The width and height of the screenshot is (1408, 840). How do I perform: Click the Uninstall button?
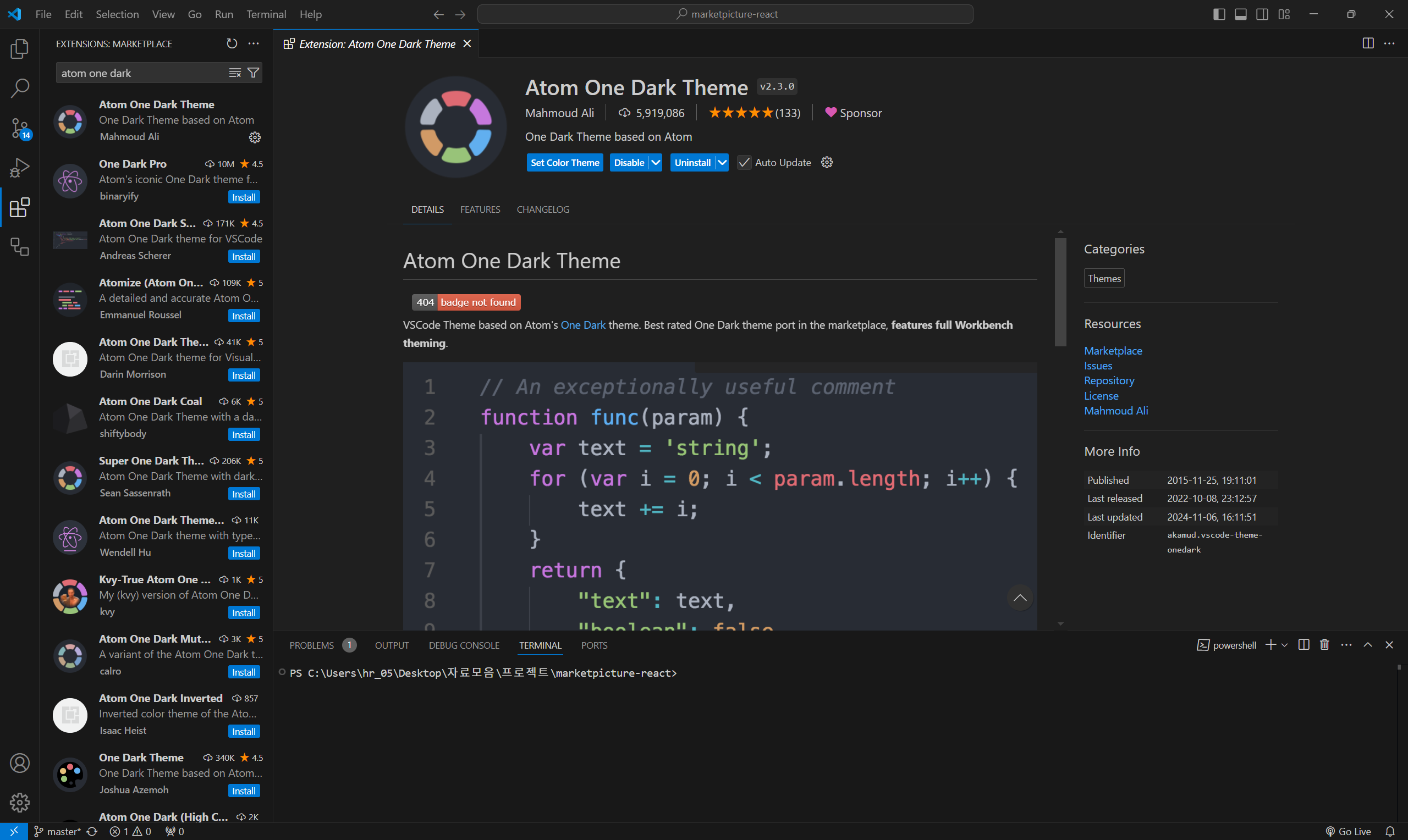[x=692, y=163]
